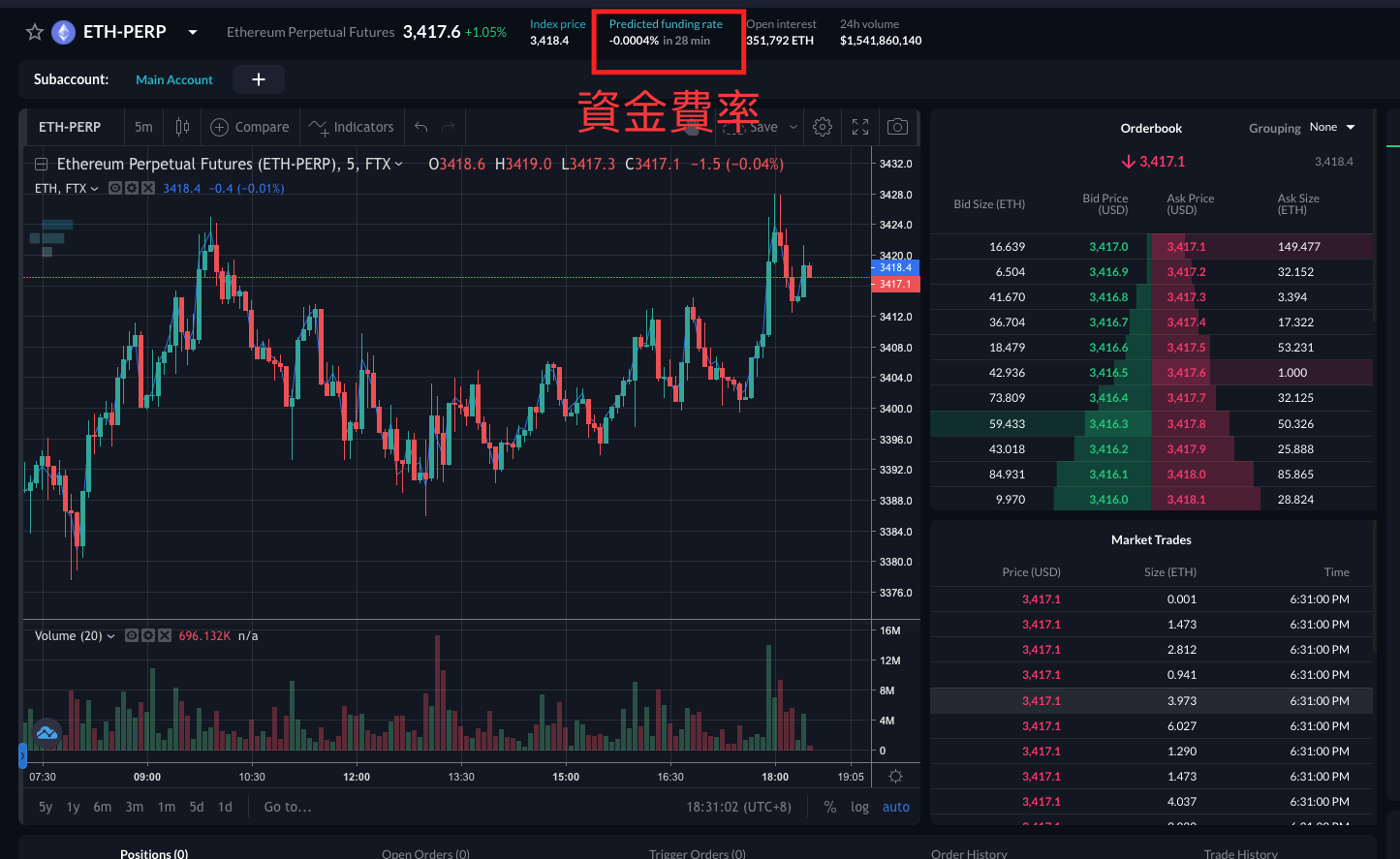Click the TradingView logo badge
This screenshot has width=1400, height=859.
tap(47, 733)
